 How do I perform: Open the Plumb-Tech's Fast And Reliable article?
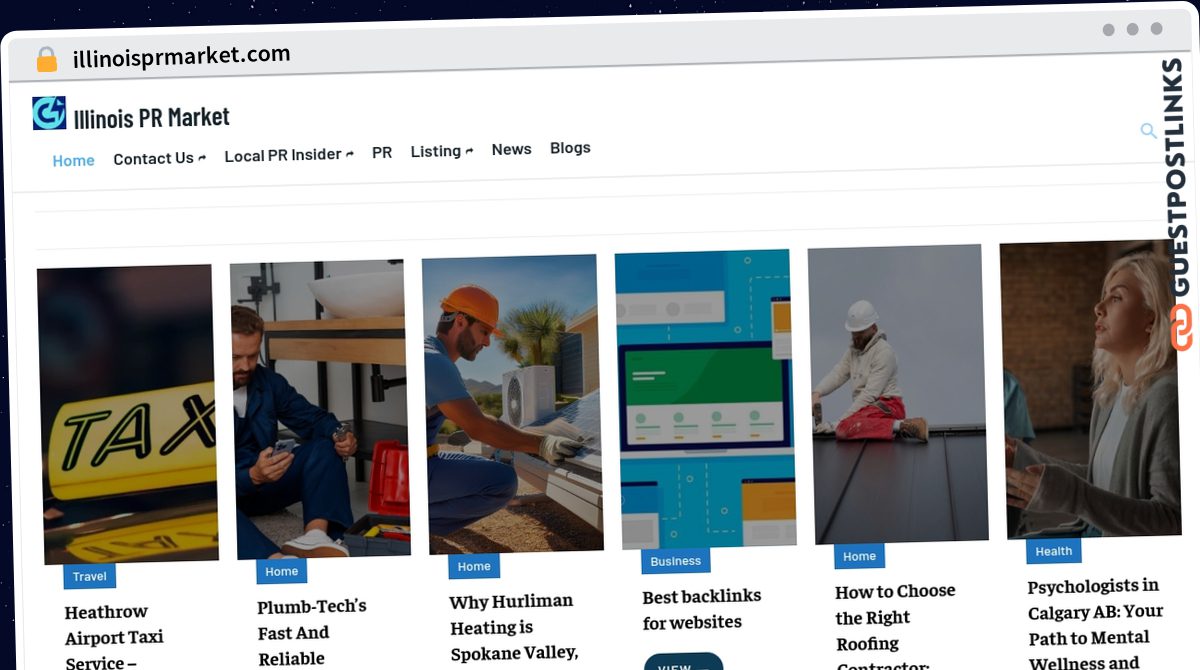312,632
